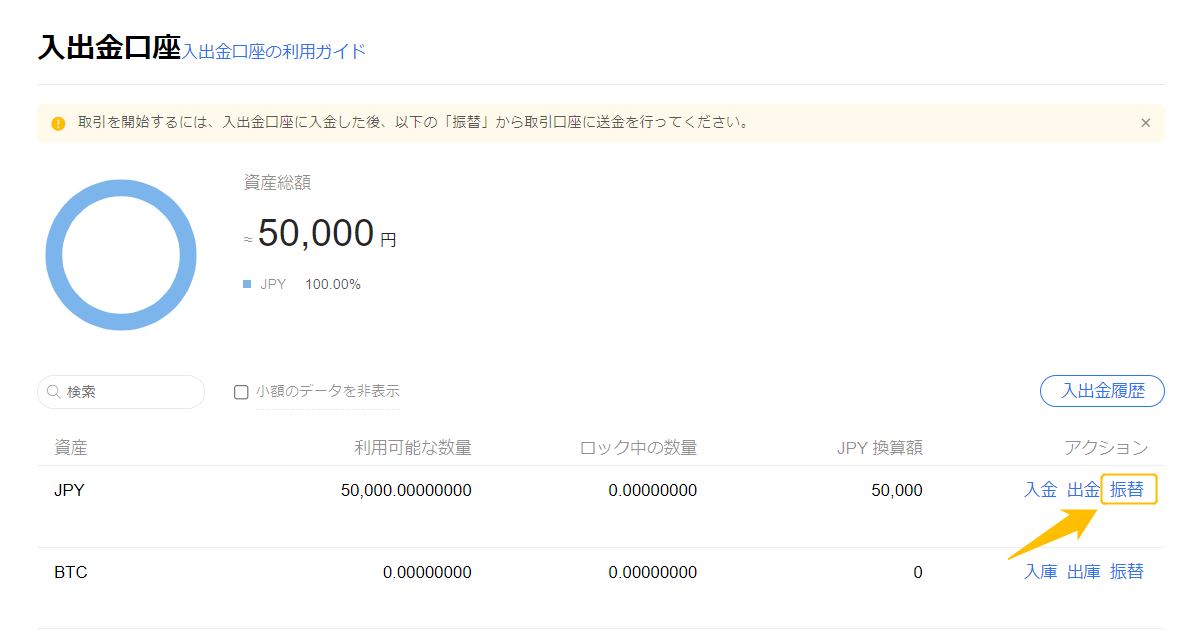Image resolution: width=1200 pixels, height=640 pixels.
Task: Click 出庫 in the BTC row
Action: coord(1083,572)
